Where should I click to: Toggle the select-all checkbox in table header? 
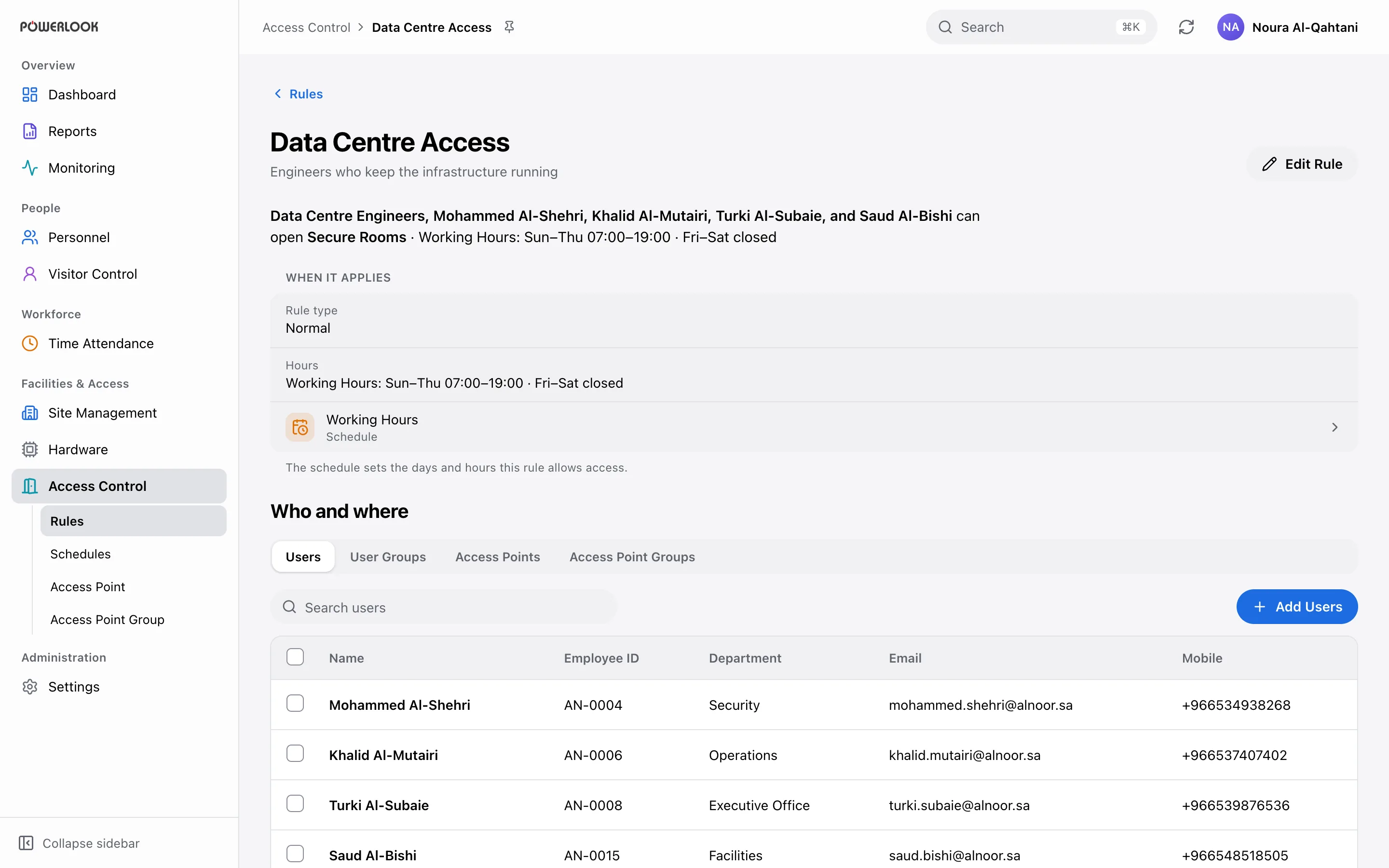(295, 657)
